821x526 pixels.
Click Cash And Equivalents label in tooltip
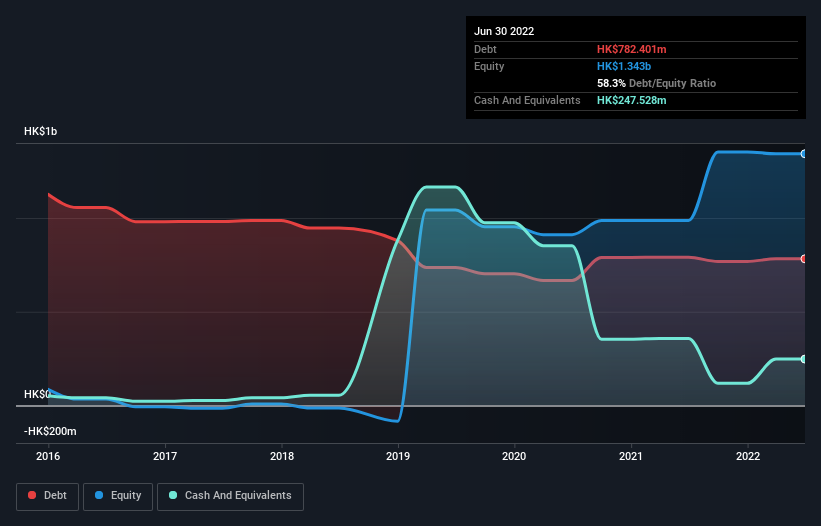(x=527, y=100)
